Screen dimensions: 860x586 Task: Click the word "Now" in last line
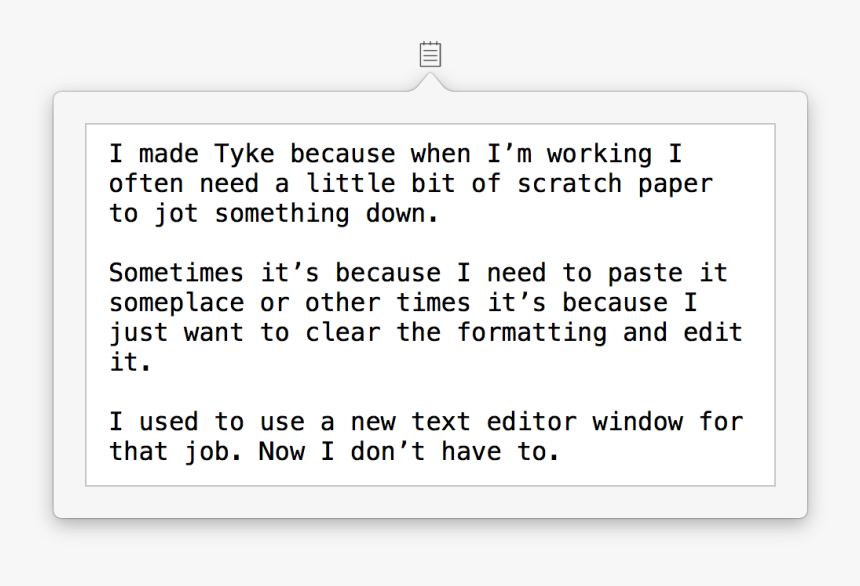[281, 451]
